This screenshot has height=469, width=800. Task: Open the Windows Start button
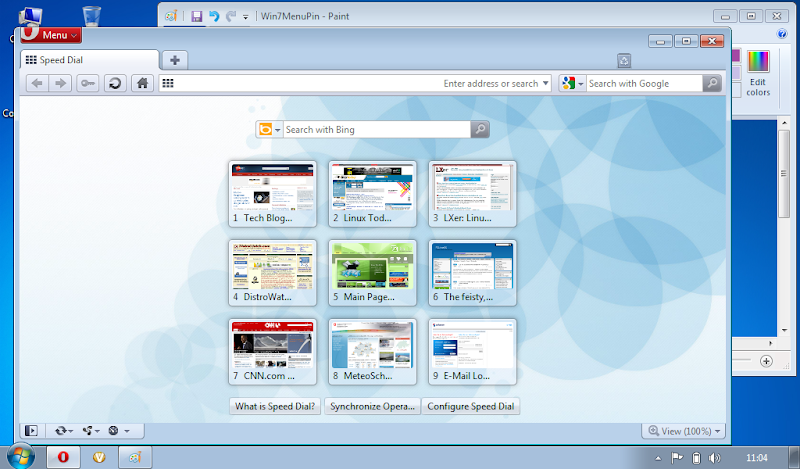pos(20,456)
